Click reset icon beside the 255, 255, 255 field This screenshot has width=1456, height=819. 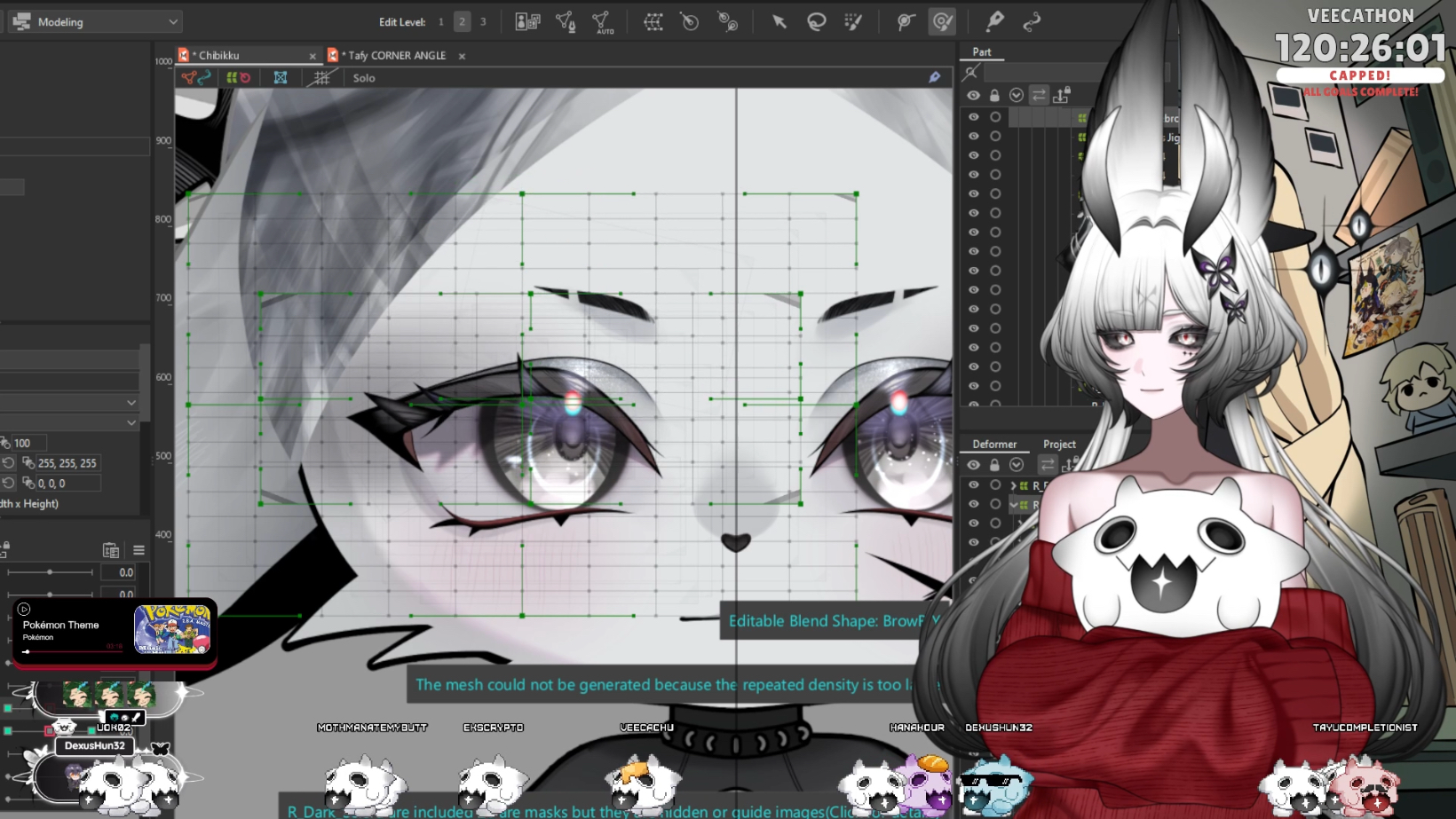coord(8,463)
